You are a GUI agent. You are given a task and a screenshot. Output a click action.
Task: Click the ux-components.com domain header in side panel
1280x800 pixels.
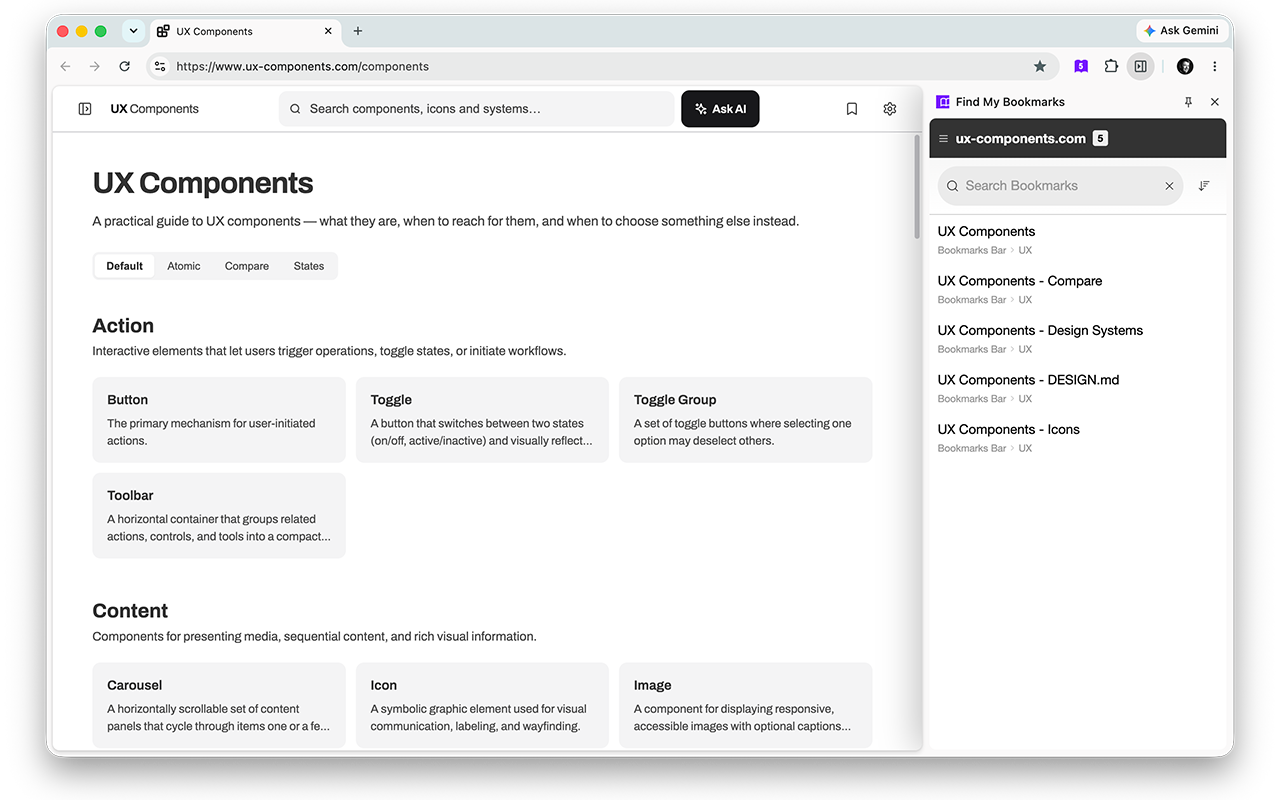click(x=1021, y=139)
